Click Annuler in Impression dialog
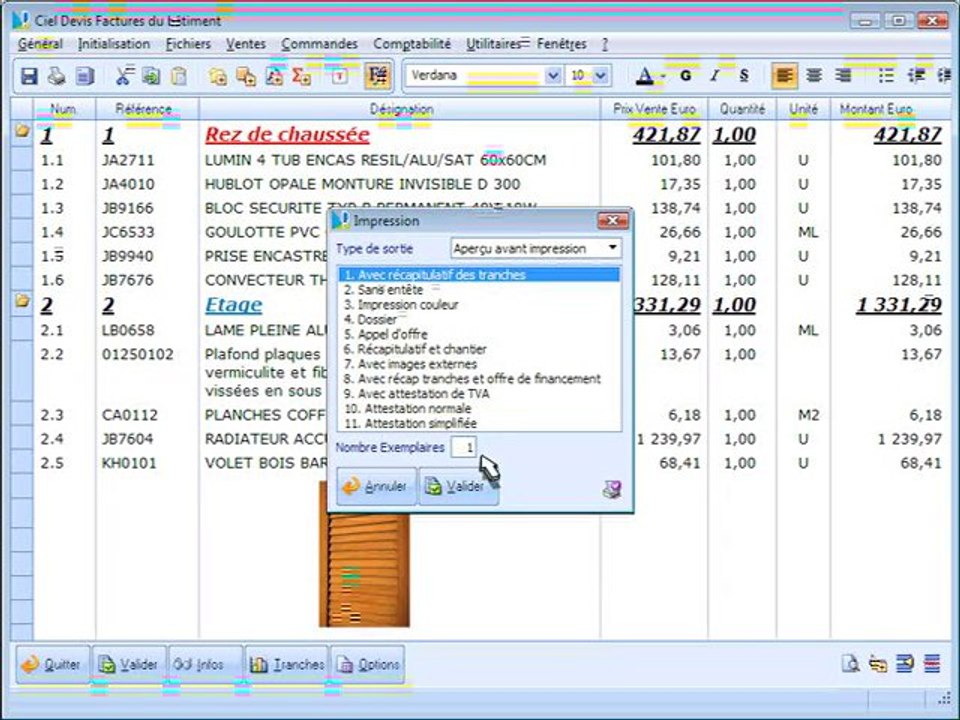This screenshot has width=960, height=720. coord(377,487)
